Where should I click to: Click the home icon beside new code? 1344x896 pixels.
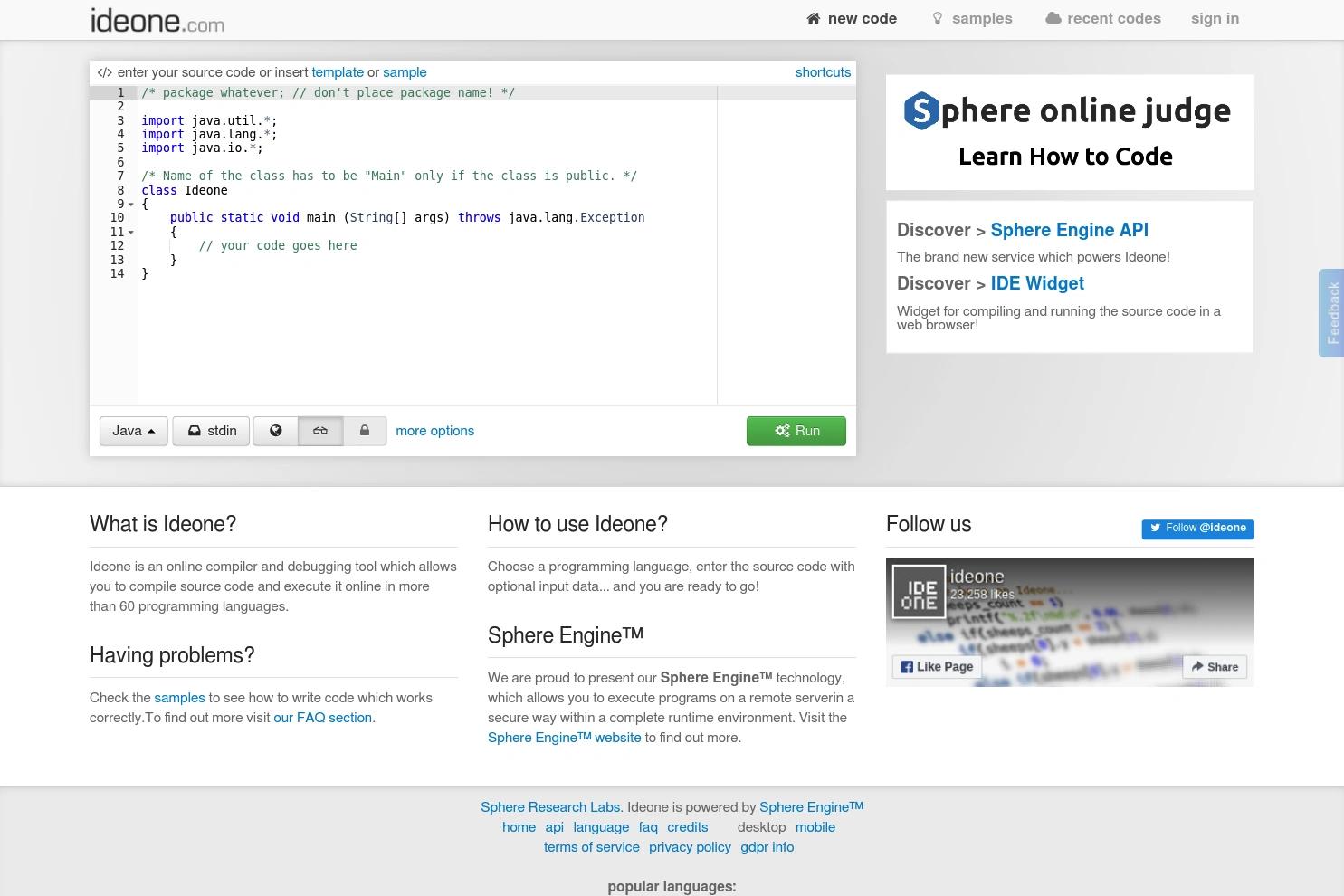[814, 18]
